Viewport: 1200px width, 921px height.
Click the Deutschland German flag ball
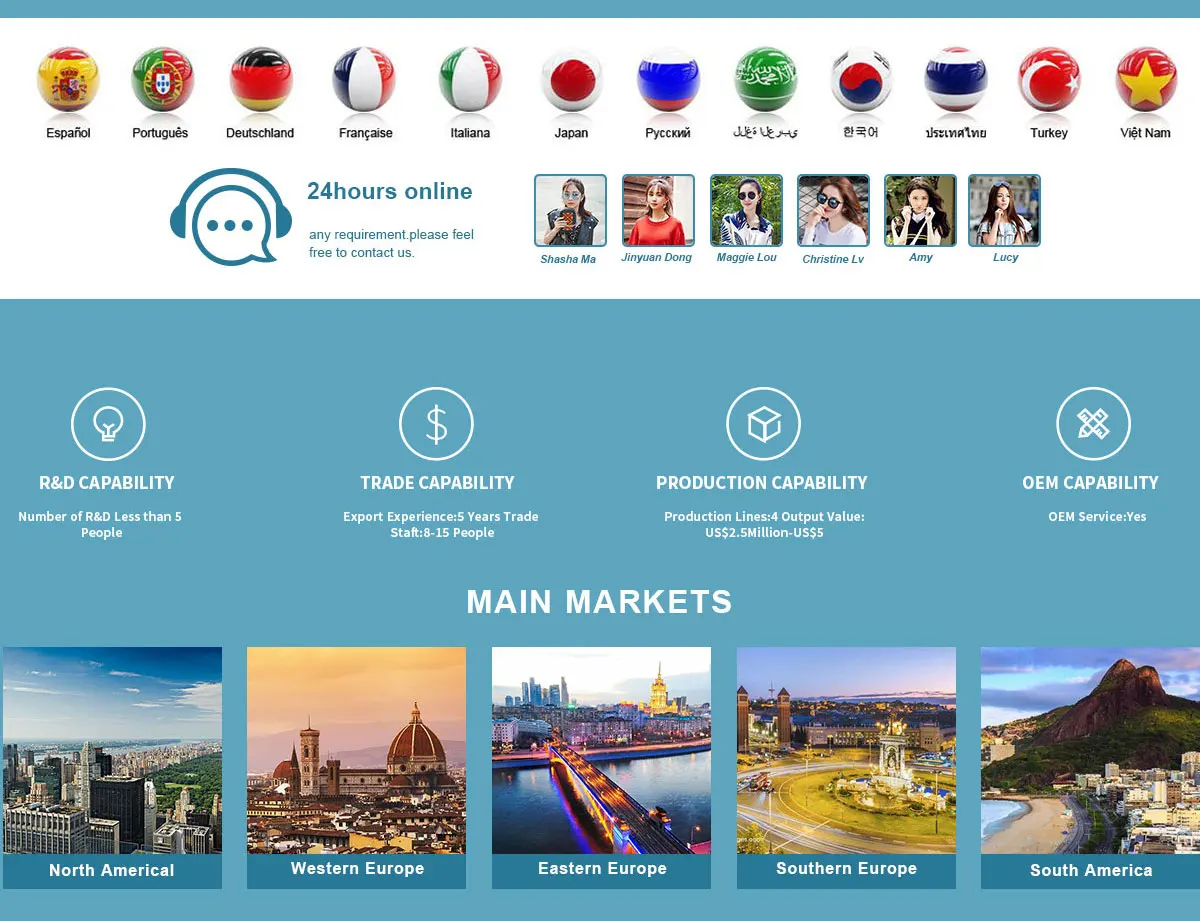(x=261, y=79)
